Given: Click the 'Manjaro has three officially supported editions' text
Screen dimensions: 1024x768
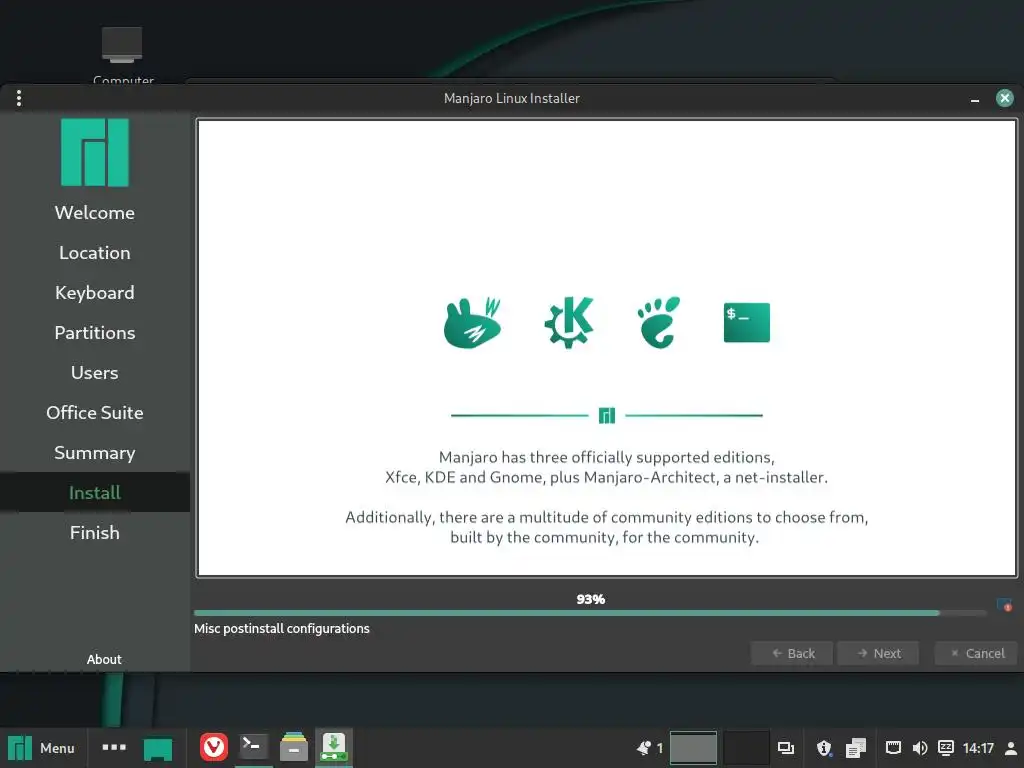Looking at the screenshot, I should point(606,457).
